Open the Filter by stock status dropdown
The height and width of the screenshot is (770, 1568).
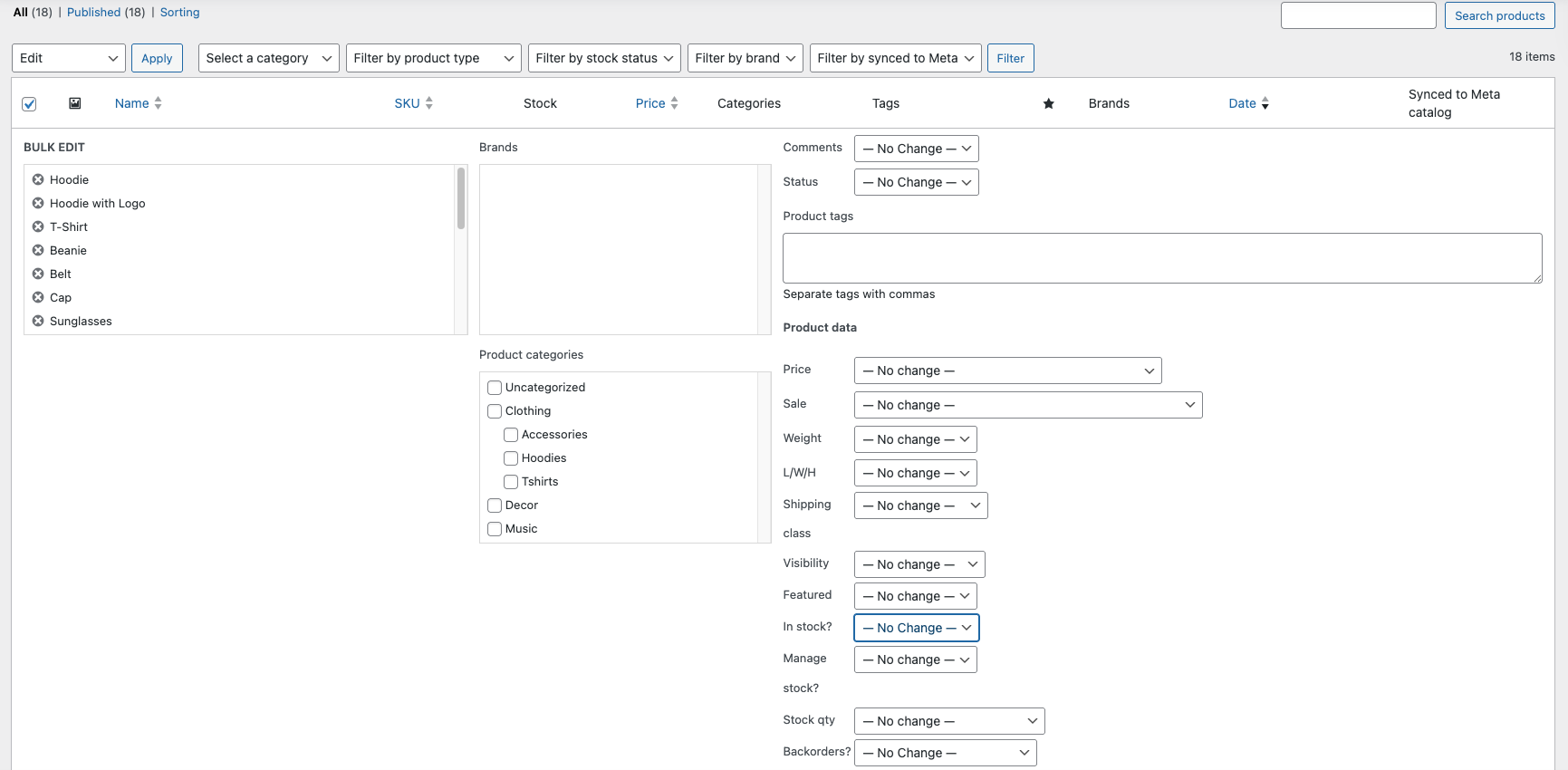(x=604, y=58)
